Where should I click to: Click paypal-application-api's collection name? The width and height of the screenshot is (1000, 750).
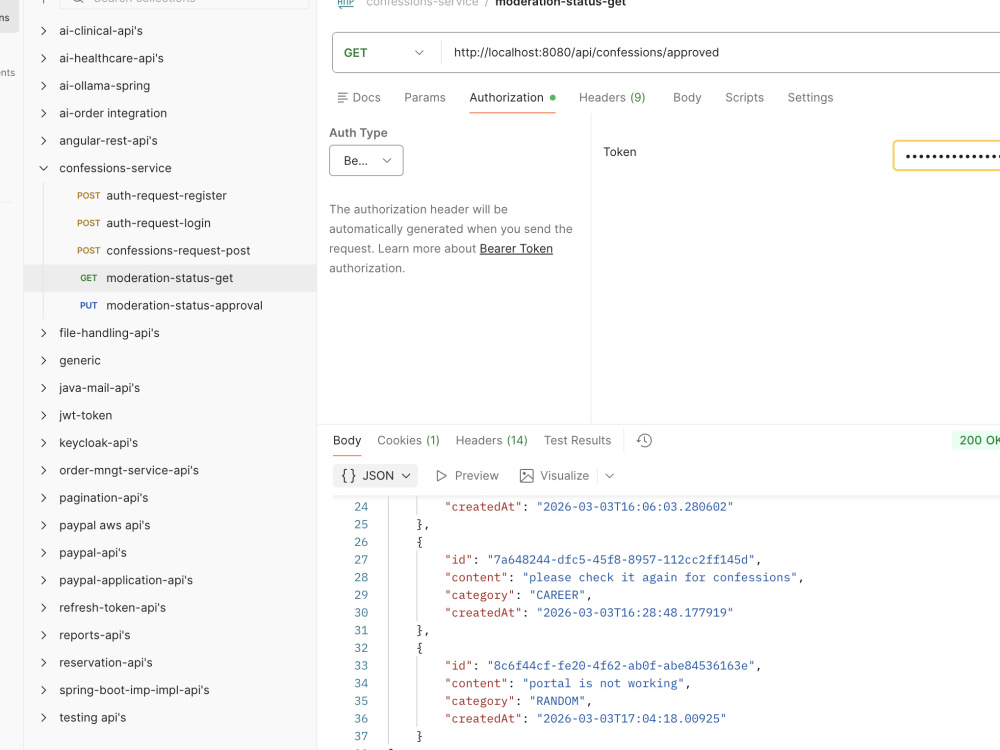point(126,580)
